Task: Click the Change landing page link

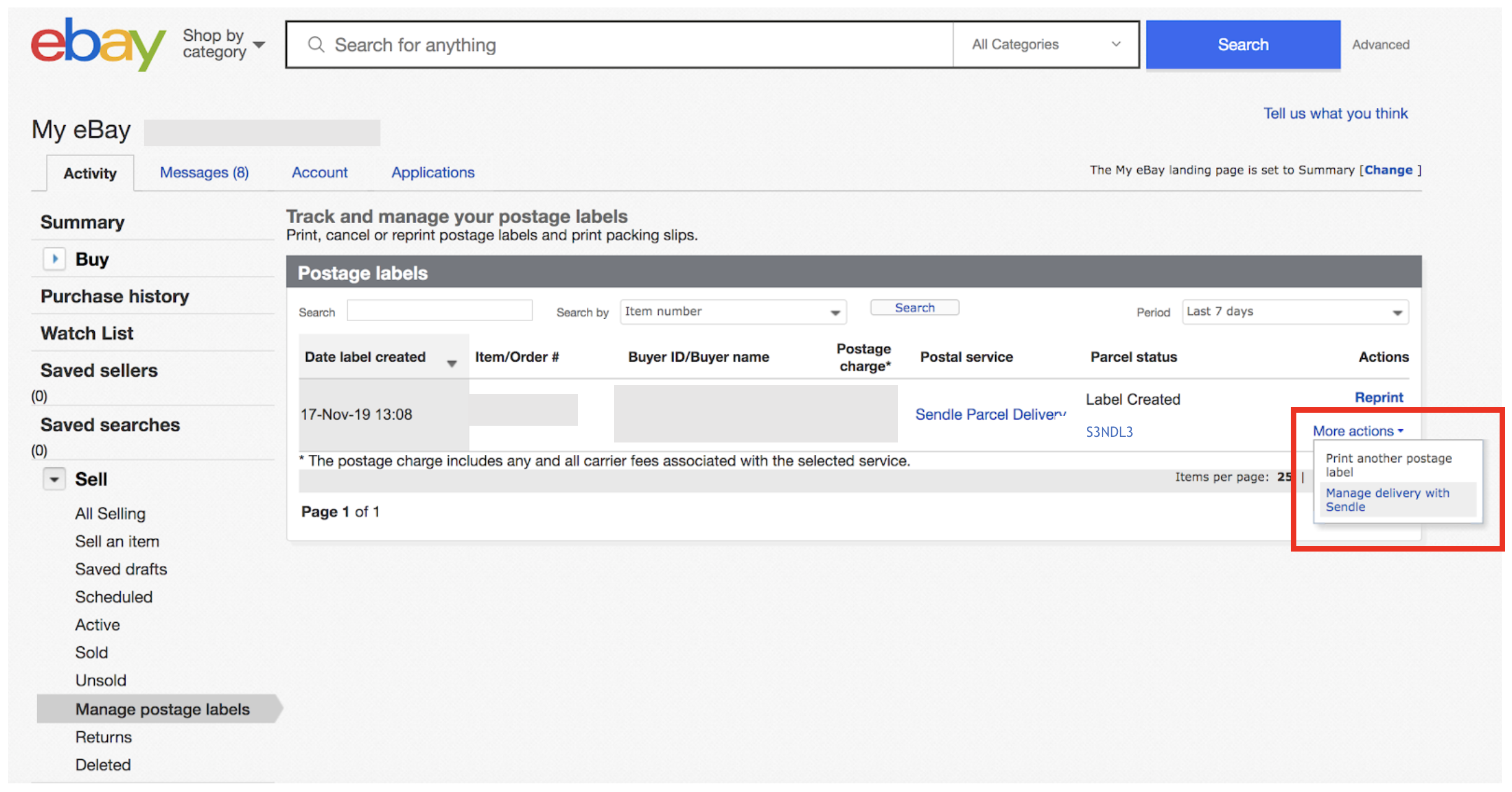Action: [x=1388, y=170]
